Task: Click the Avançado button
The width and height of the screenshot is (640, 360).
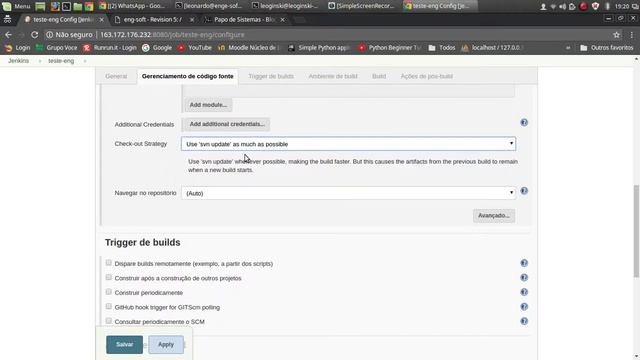Action: [x=494, y=216]
